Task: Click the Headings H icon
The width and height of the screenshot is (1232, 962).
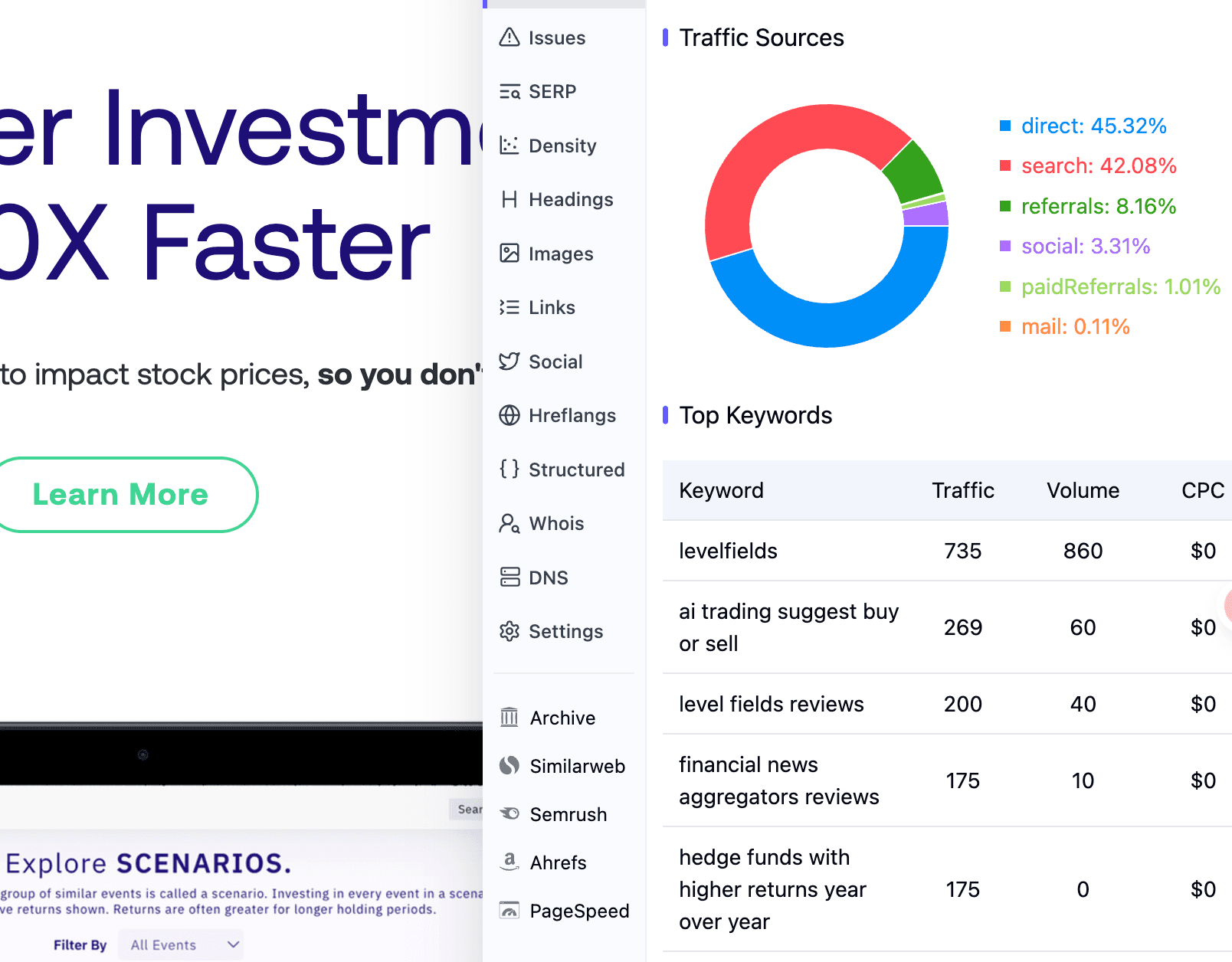Action: (x=510, y=199)
